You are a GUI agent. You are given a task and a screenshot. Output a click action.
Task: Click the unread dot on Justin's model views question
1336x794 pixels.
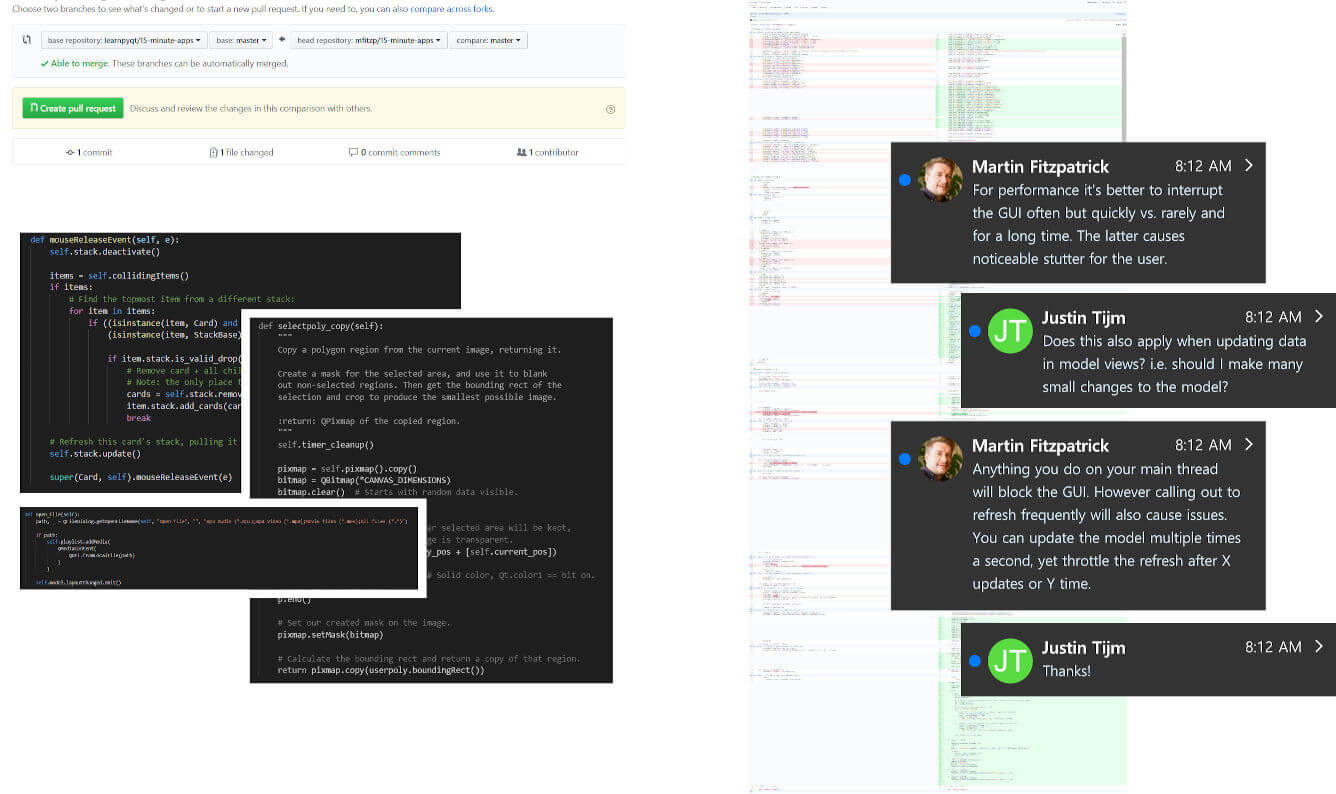coord(974,331)
